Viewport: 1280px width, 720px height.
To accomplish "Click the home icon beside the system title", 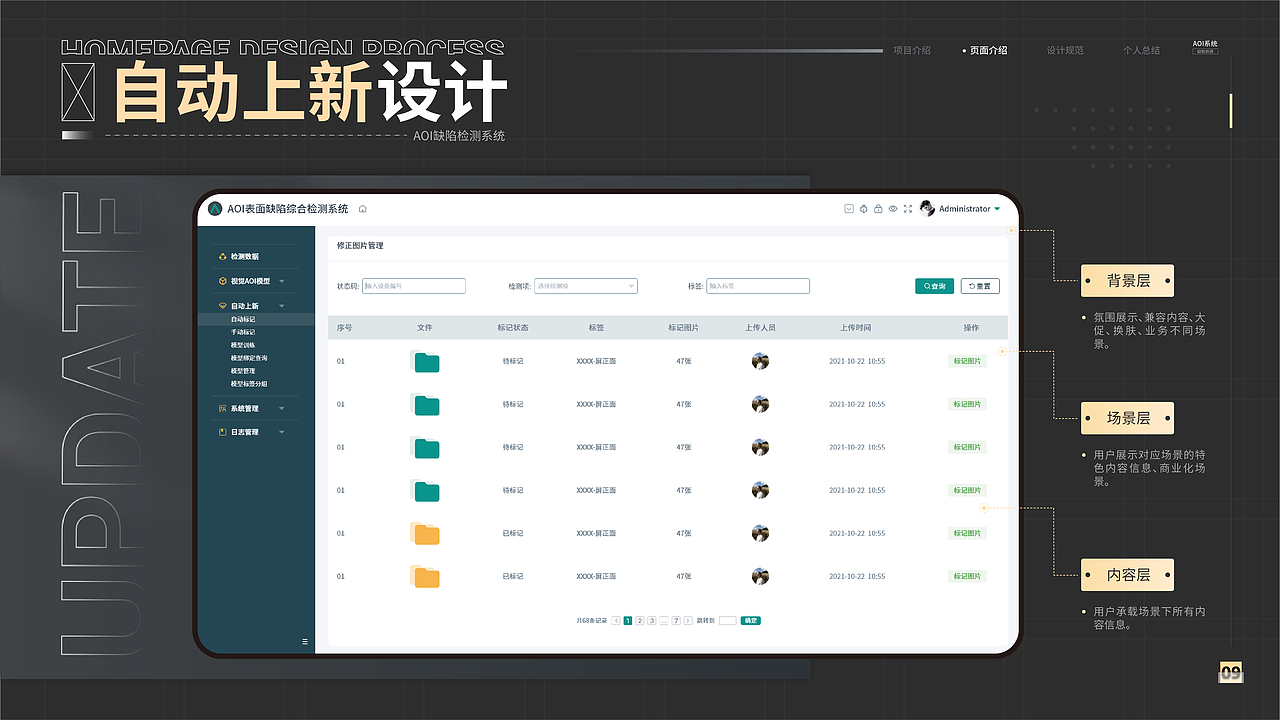I will pyautogui.click(x=363, y=209).
